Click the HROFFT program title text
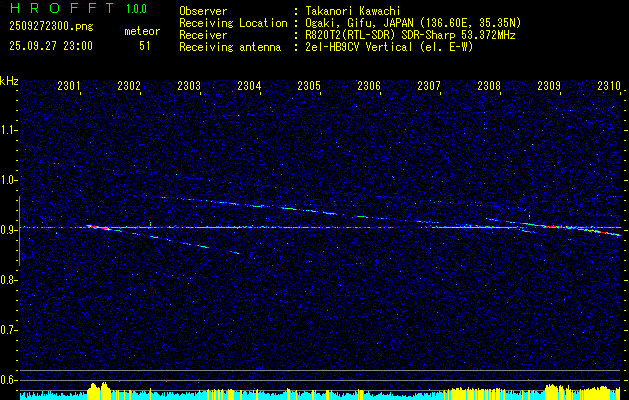 (62, 8)
